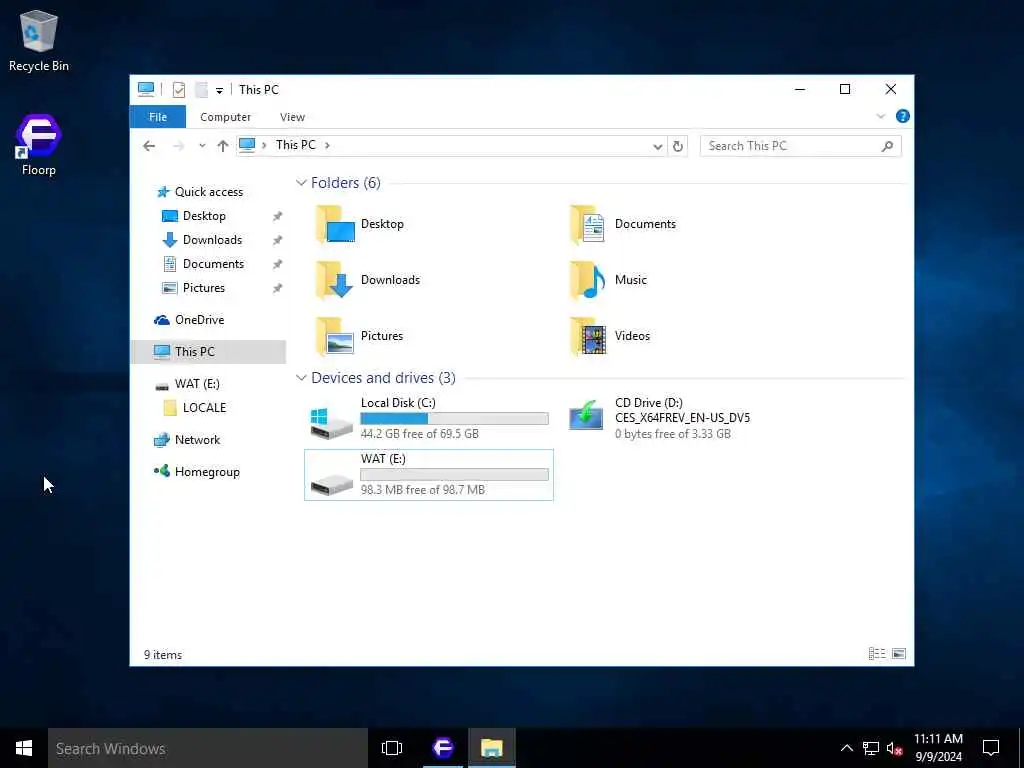Click the Properties icon in the title bar
This screenshot has width=1024, height=768.
point(178,89)
